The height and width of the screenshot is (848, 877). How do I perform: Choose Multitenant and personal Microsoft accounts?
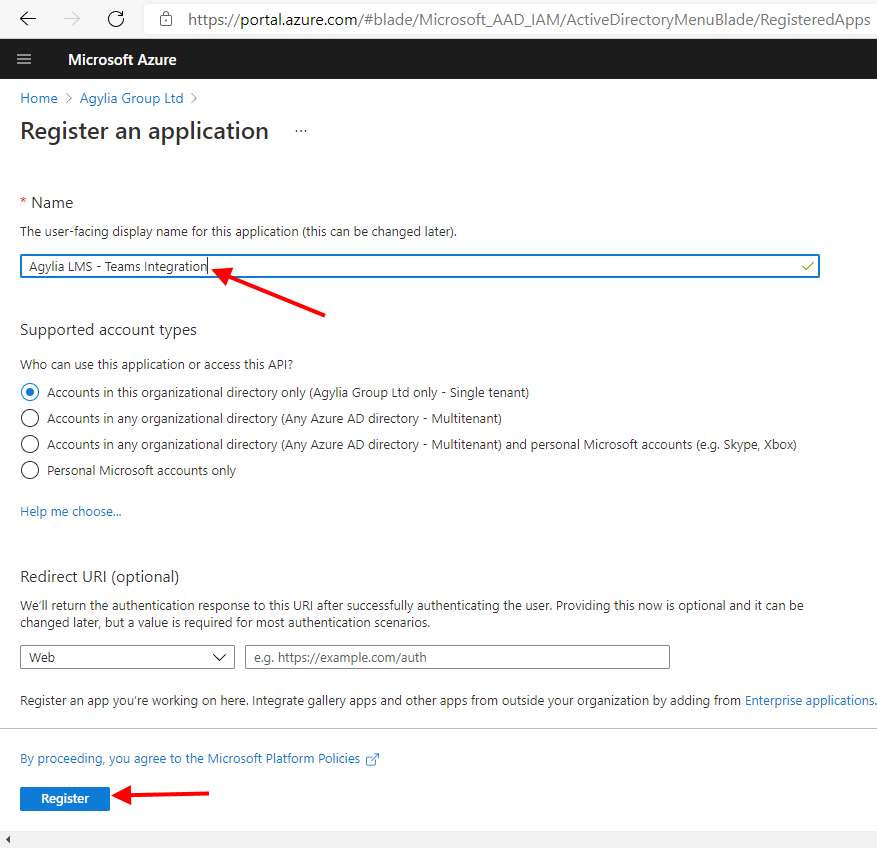pos(30,444)
